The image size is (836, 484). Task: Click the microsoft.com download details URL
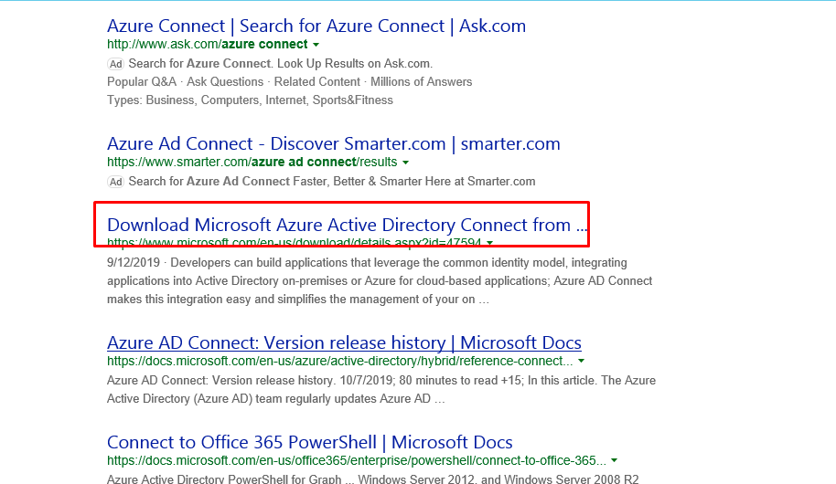(x=294, y=242)
